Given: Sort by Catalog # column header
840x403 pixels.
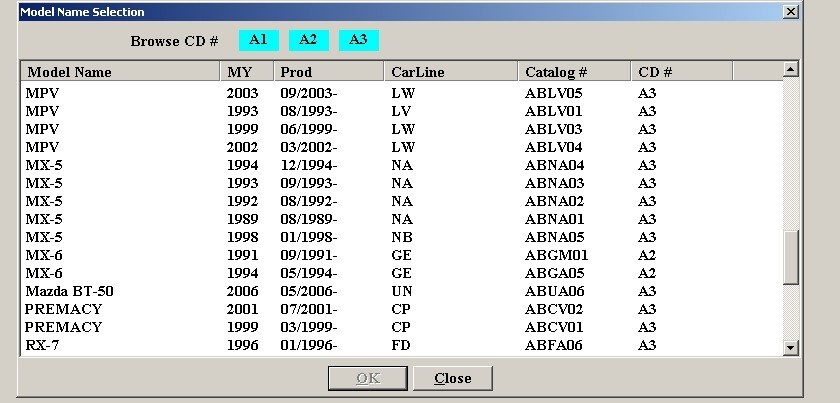Looking at the screenshot, I should [x=574, y=72].
